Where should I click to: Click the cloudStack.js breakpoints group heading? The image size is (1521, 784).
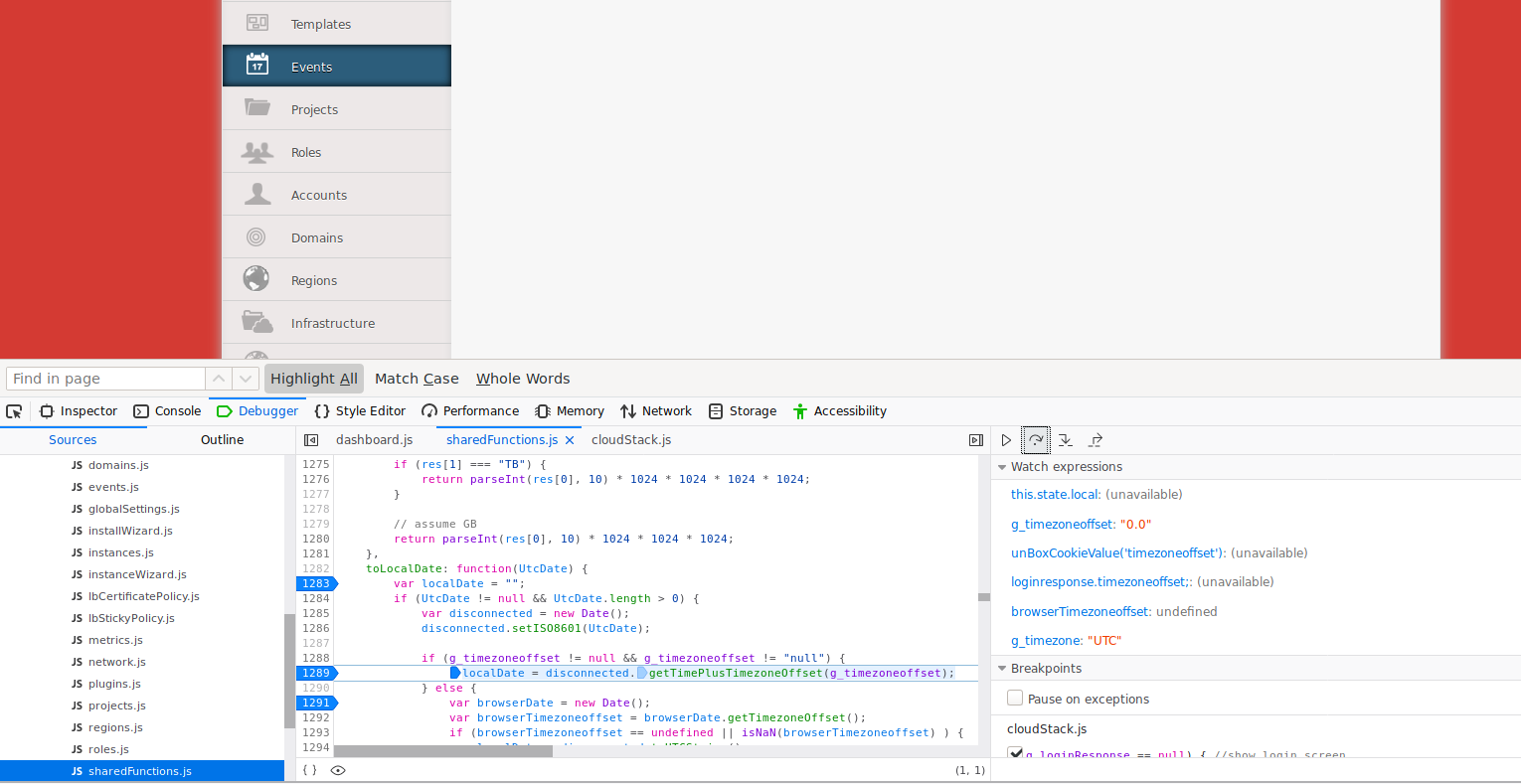click(1047, 728)
